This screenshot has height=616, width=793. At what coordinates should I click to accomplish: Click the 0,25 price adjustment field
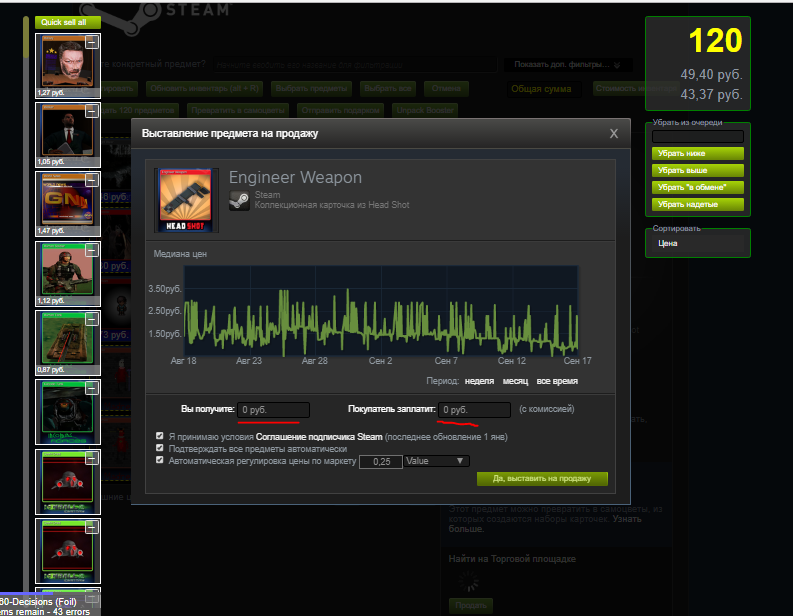[381, 462]
